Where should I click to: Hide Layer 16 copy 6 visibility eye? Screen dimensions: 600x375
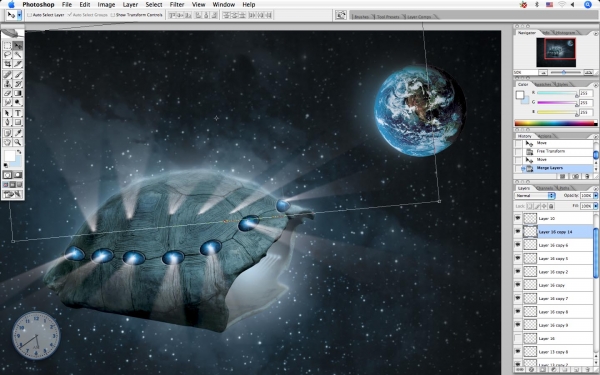click(x=518, y=245)
